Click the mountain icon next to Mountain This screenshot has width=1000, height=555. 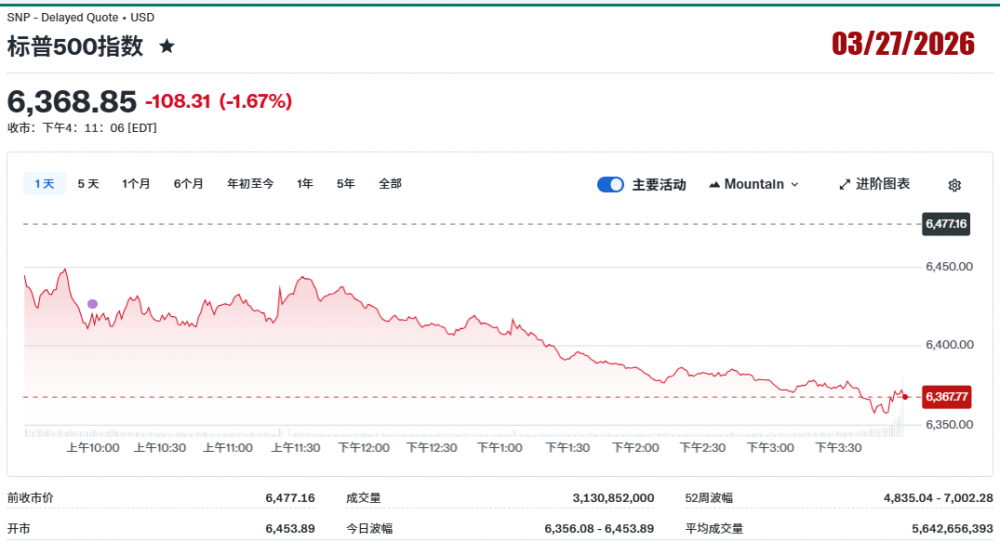coord(715,185)
